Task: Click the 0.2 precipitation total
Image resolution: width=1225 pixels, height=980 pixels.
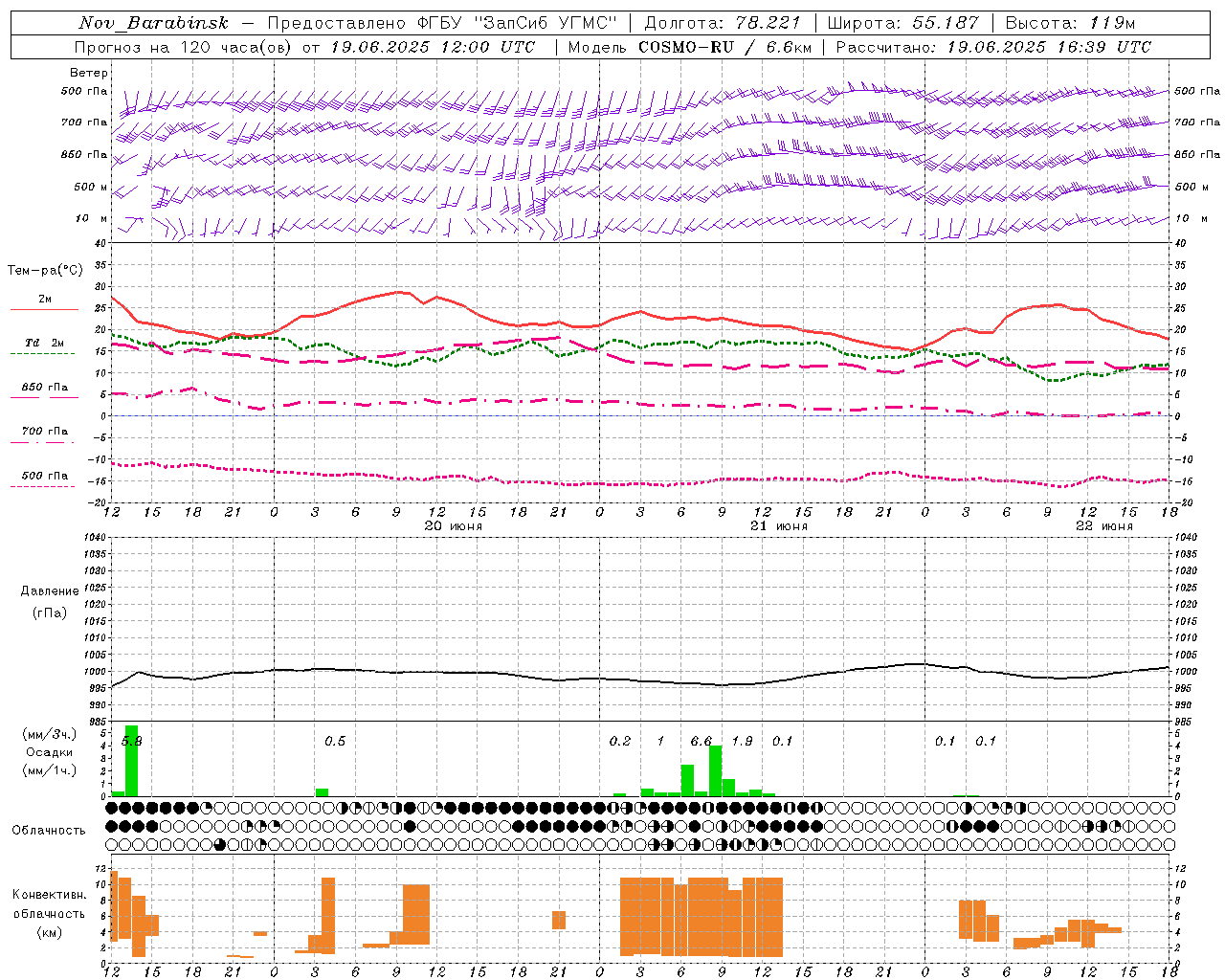Action: (x=620, y=741)
